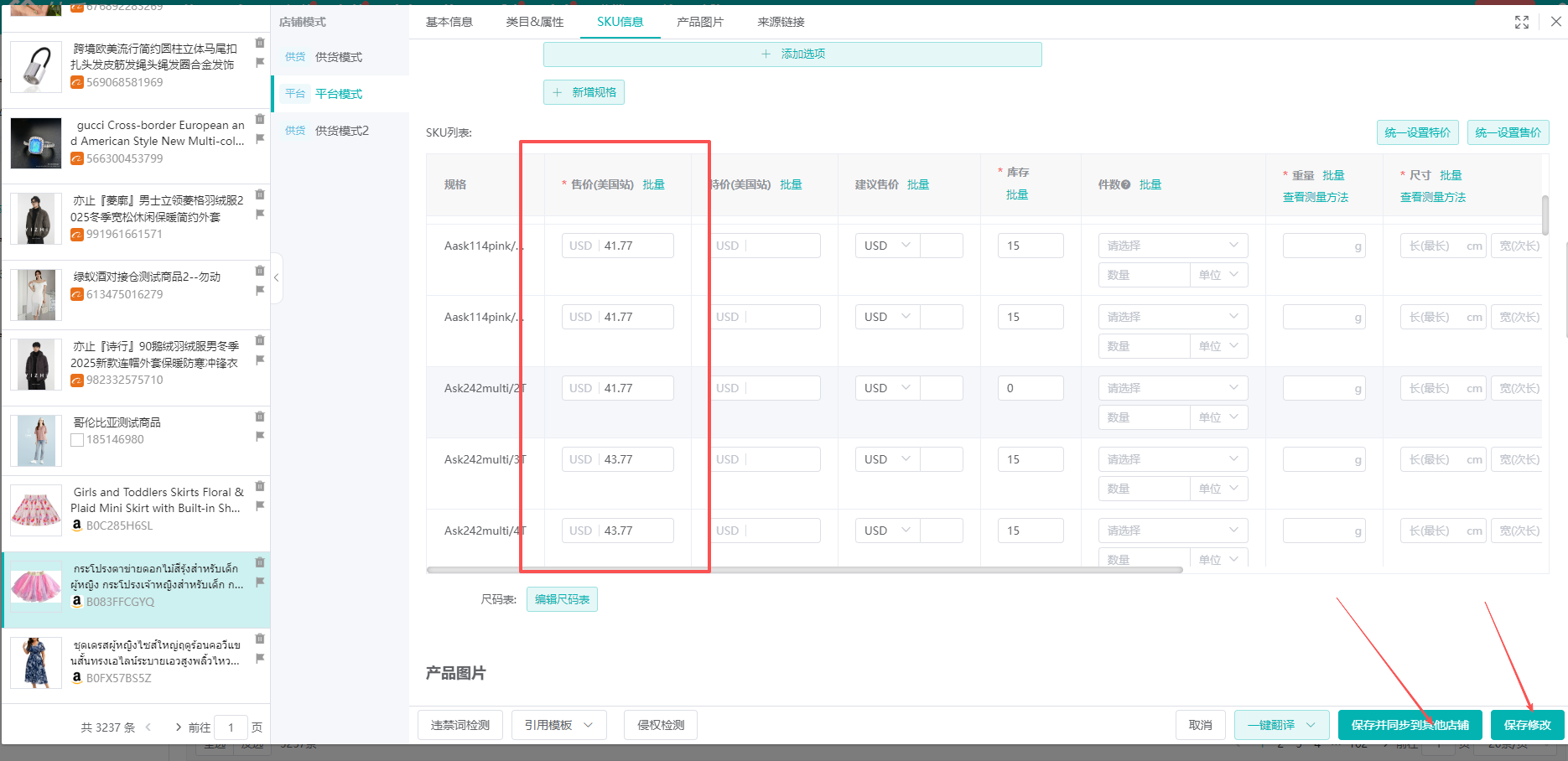Click the 编辑尺码表 button
The height and width of the screenshot is (761, 1568).
pos(562,599)
